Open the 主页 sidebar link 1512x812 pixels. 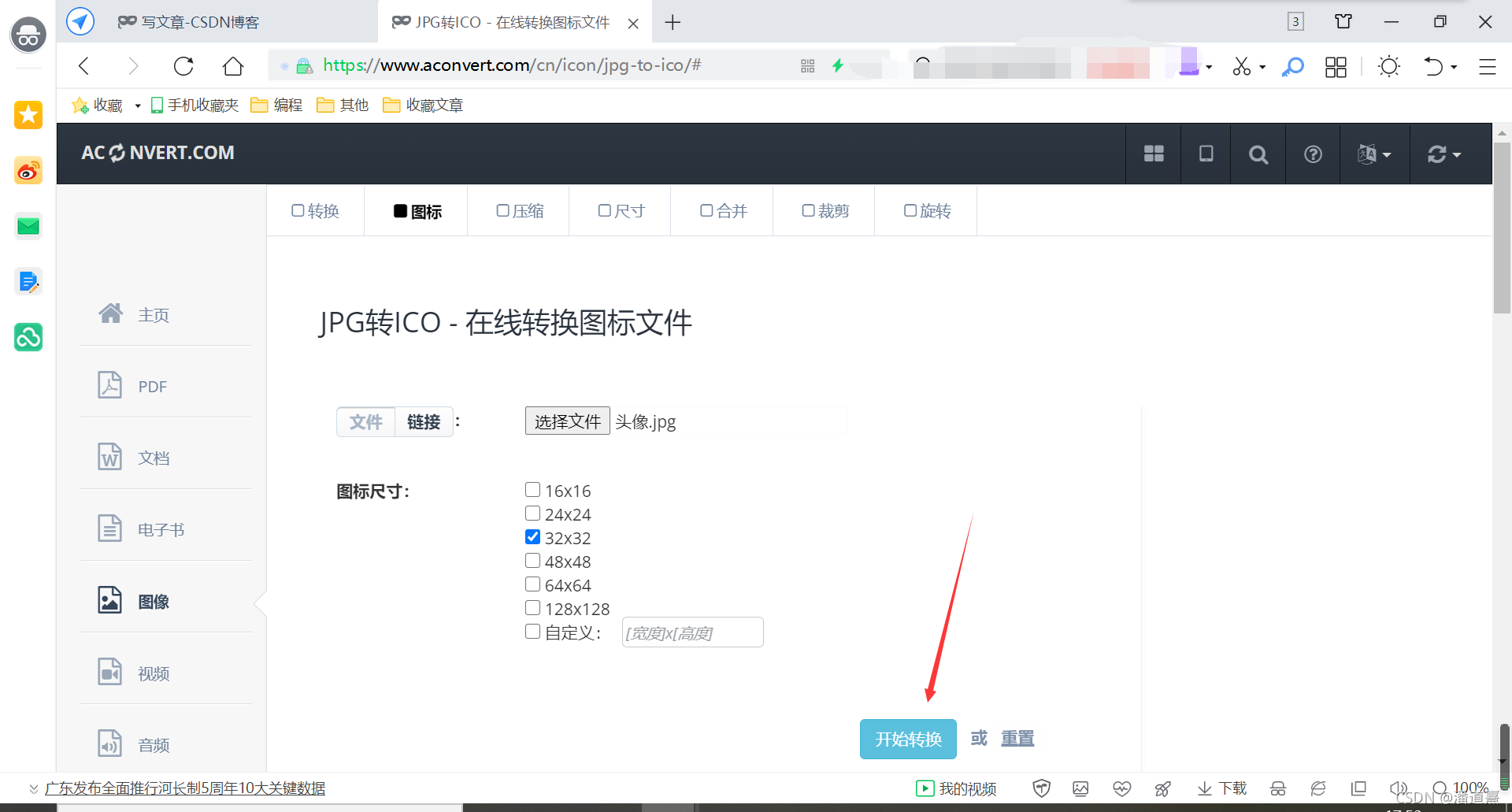[x=154, y=315]
